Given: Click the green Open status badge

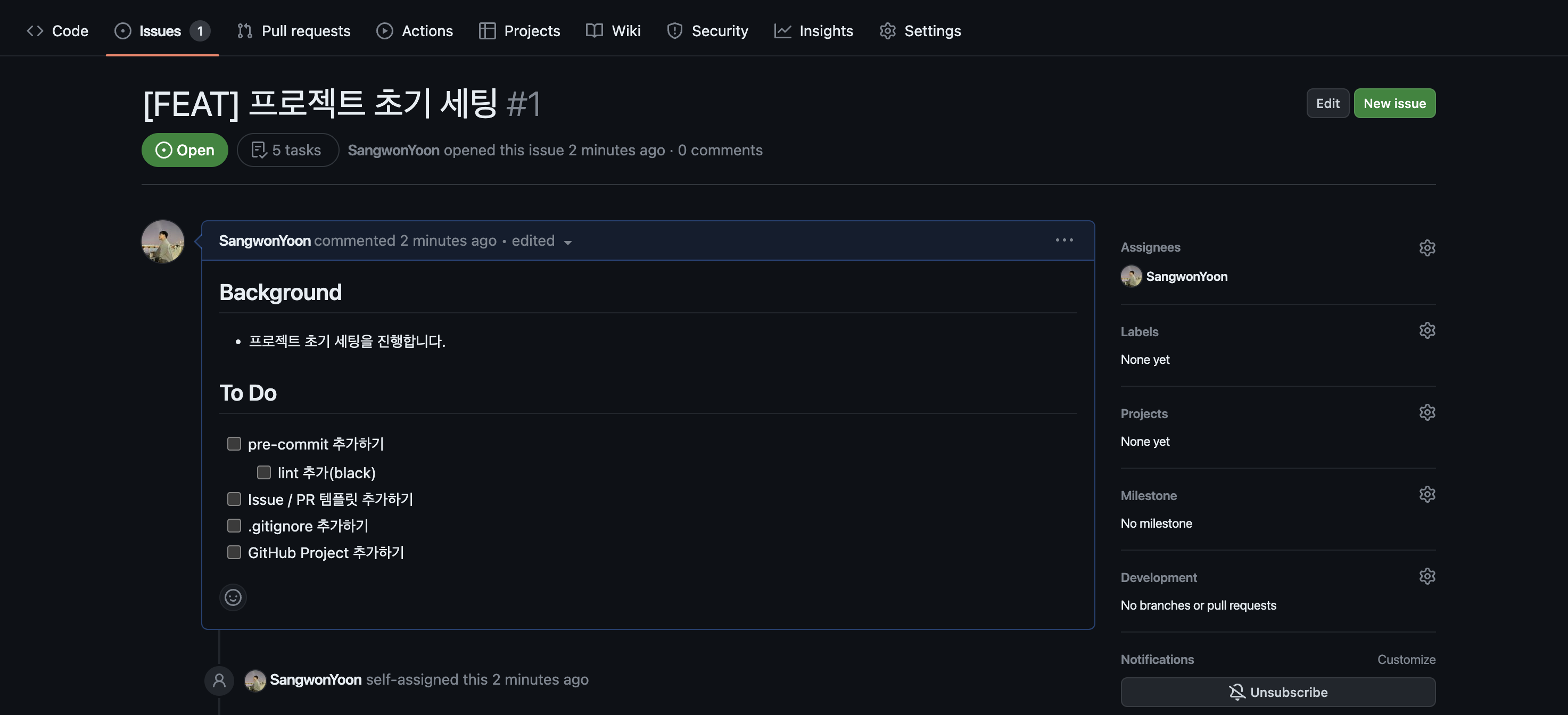Looking at the screenshot, I should (x=185, y=149).
